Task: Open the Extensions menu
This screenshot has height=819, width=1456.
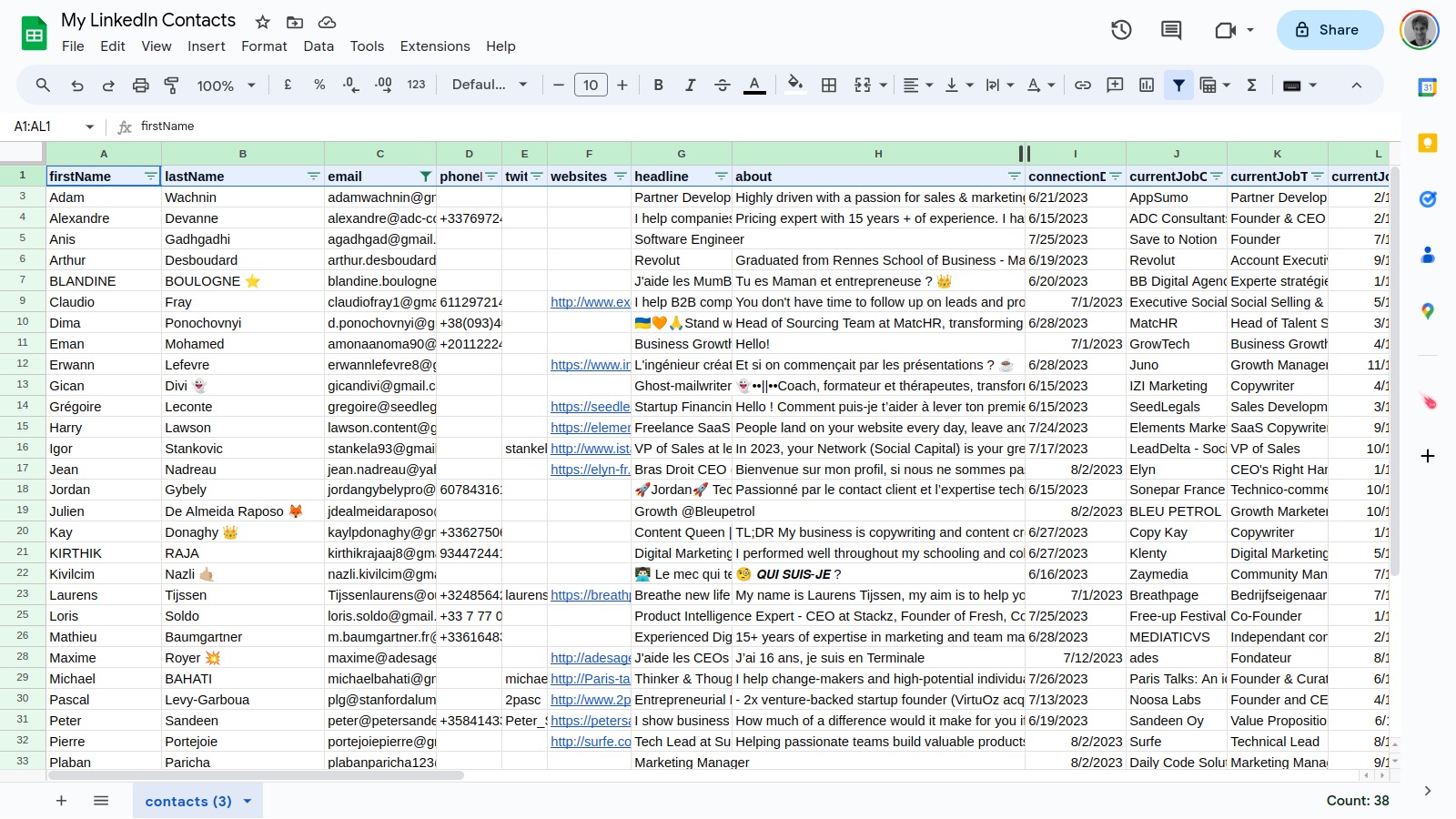Action: 435,46
